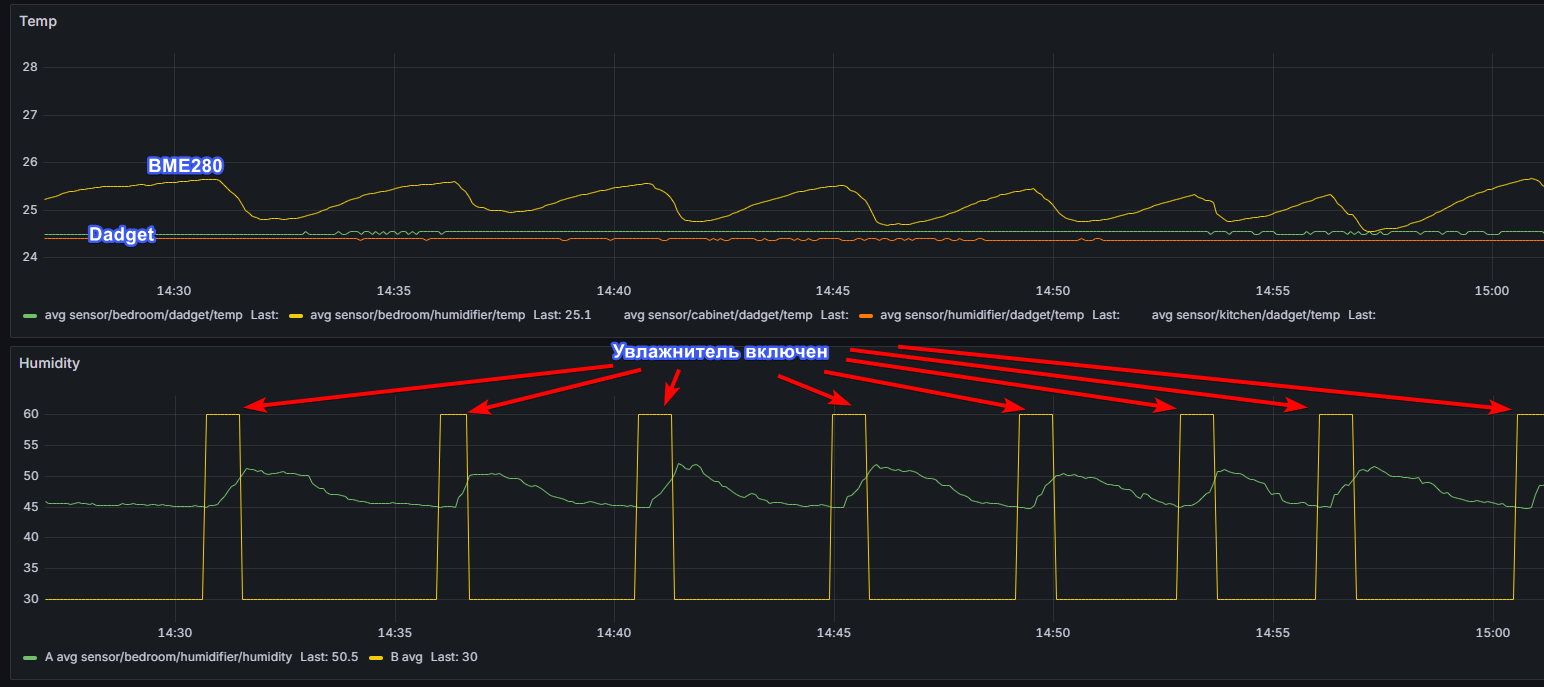The height and width of the screenshot is (687, 1544).
Task: Open the Humidity panel title menu
Action: tap(49, 363)
